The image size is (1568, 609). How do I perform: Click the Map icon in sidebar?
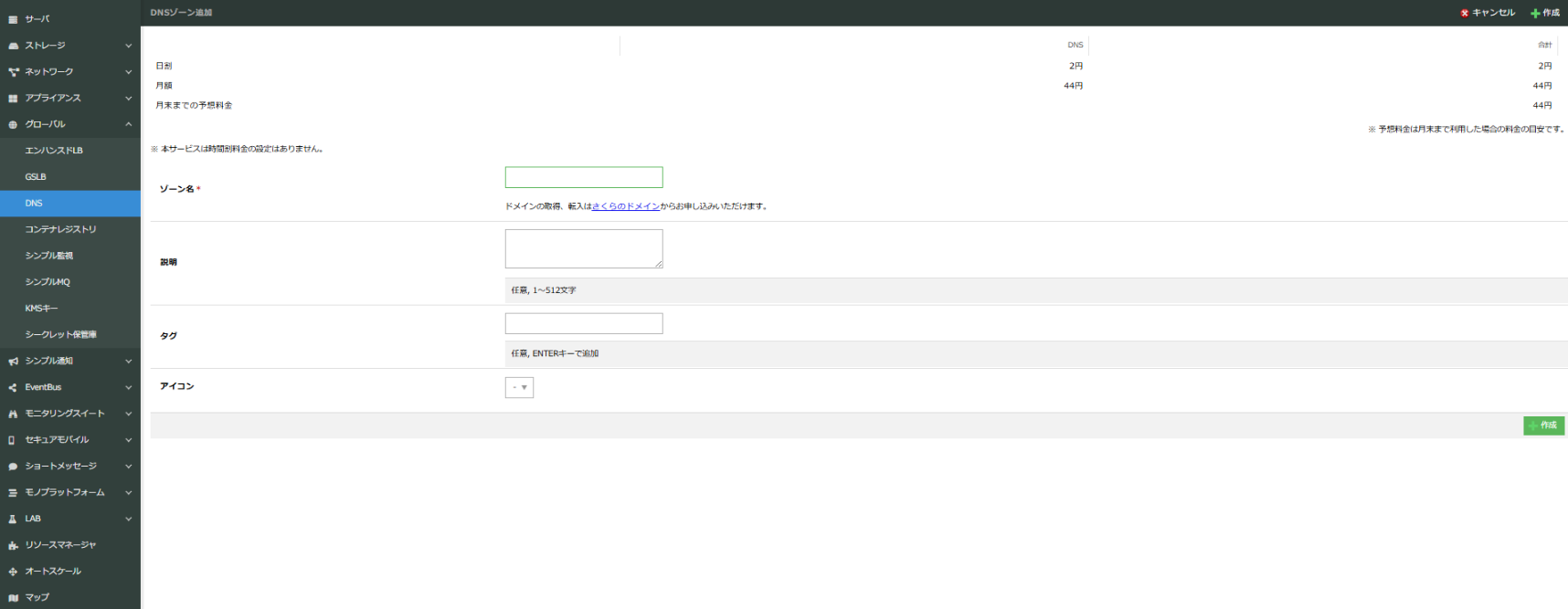pyautogui.click(x=13, y=598)
